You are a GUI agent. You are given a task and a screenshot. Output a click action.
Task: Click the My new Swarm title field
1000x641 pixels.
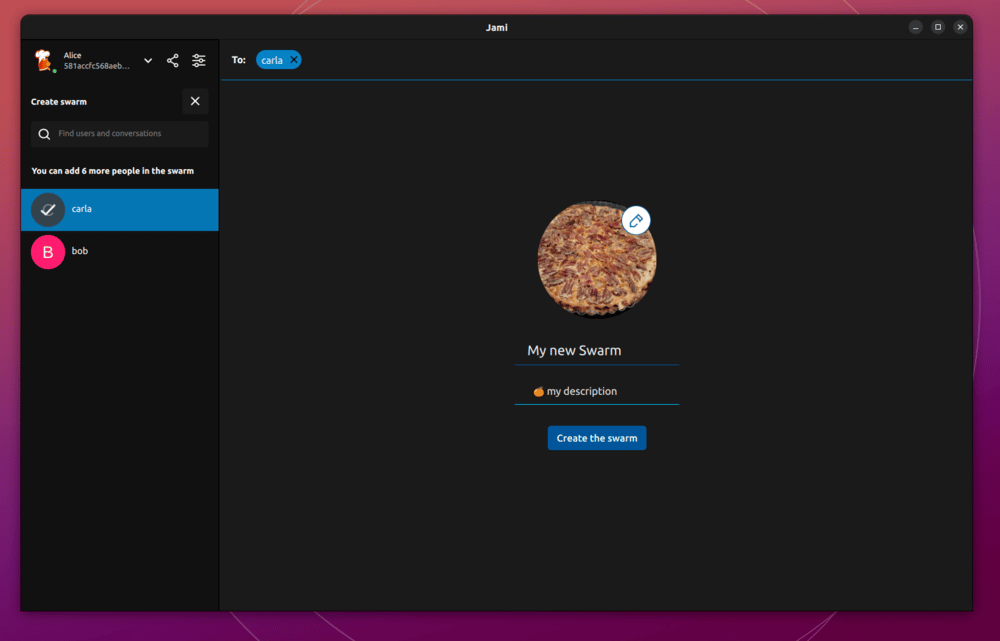[x=597, y=351]
